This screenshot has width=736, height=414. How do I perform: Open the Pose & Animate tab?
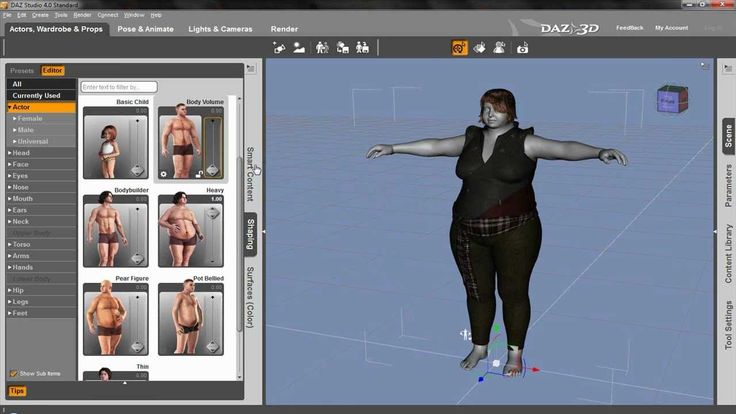[146, 29]
